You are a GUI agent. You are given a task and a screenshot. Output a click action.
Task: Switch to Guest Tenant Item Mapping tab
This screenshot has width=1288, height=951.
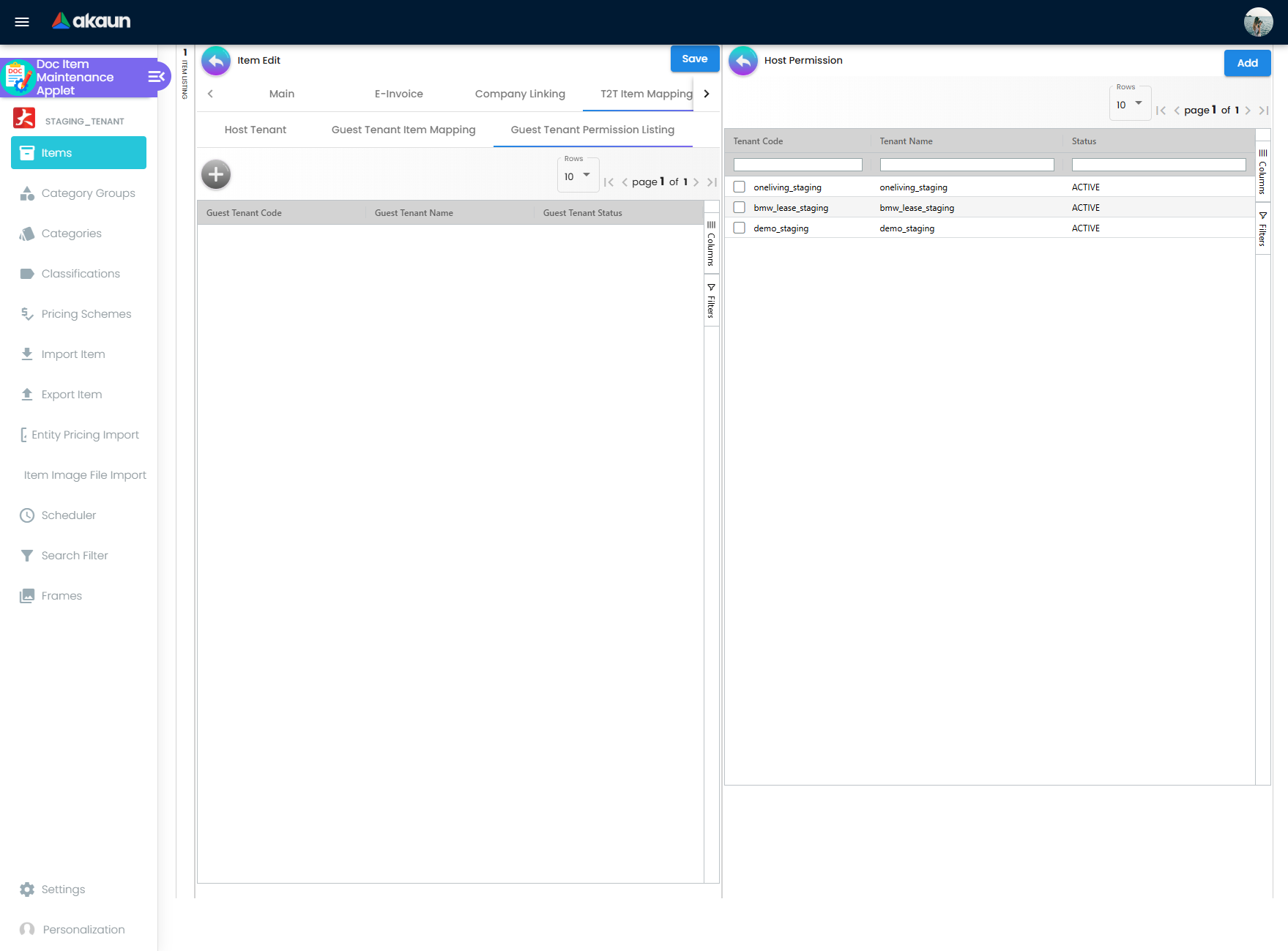coord(403,130)
